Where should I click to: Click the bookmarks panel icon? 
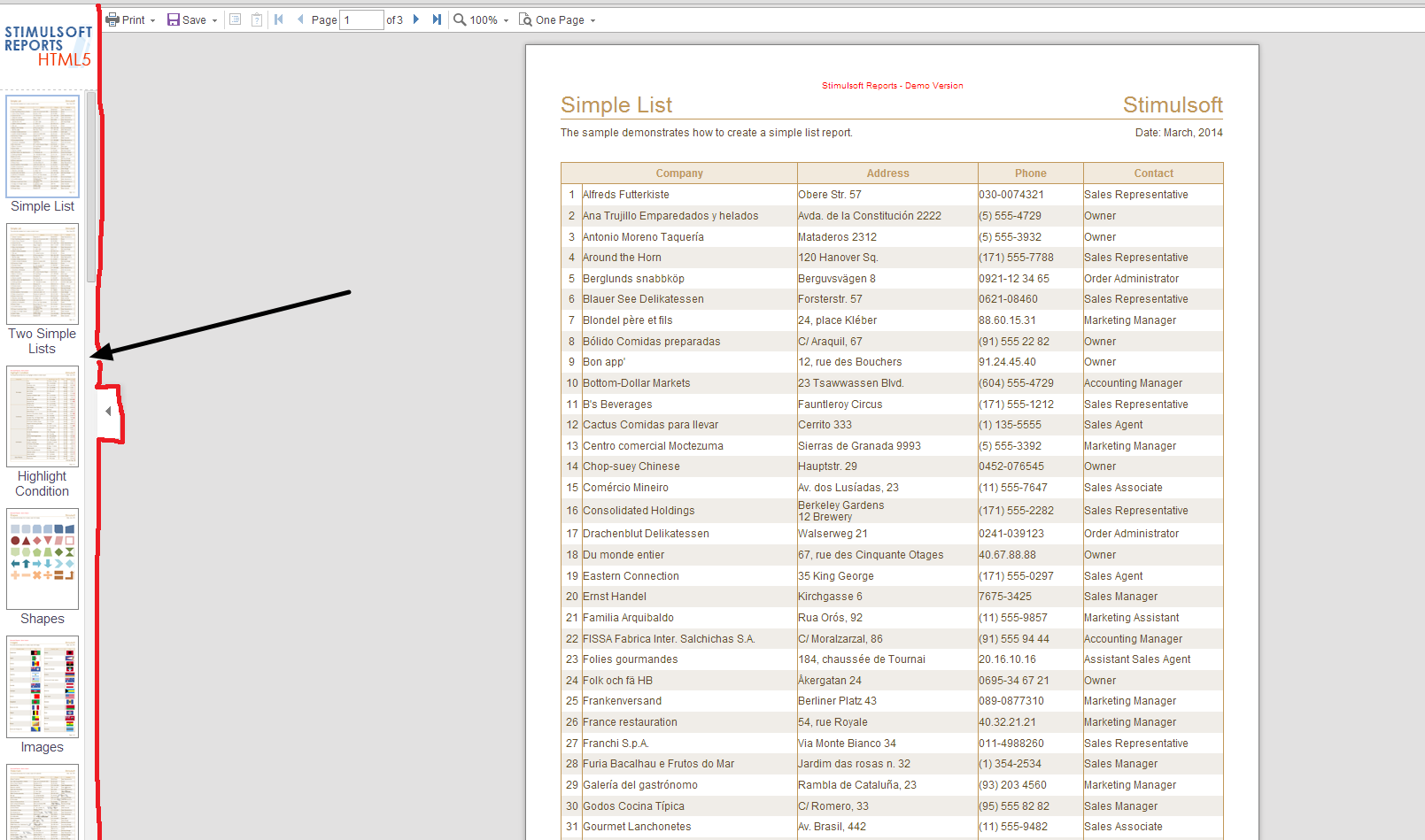(235, 19)
